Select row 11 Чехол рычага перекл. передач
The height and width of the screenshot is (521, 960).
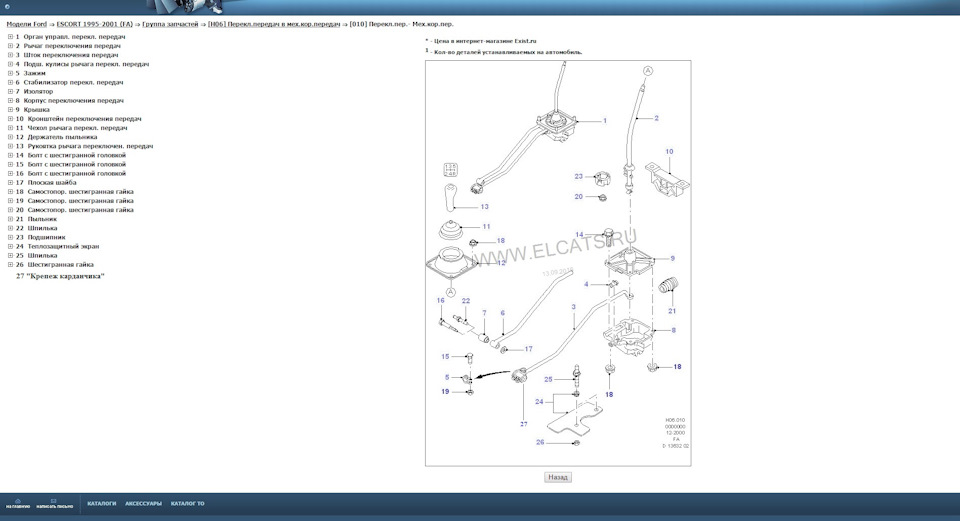click(x=71, y=128)
